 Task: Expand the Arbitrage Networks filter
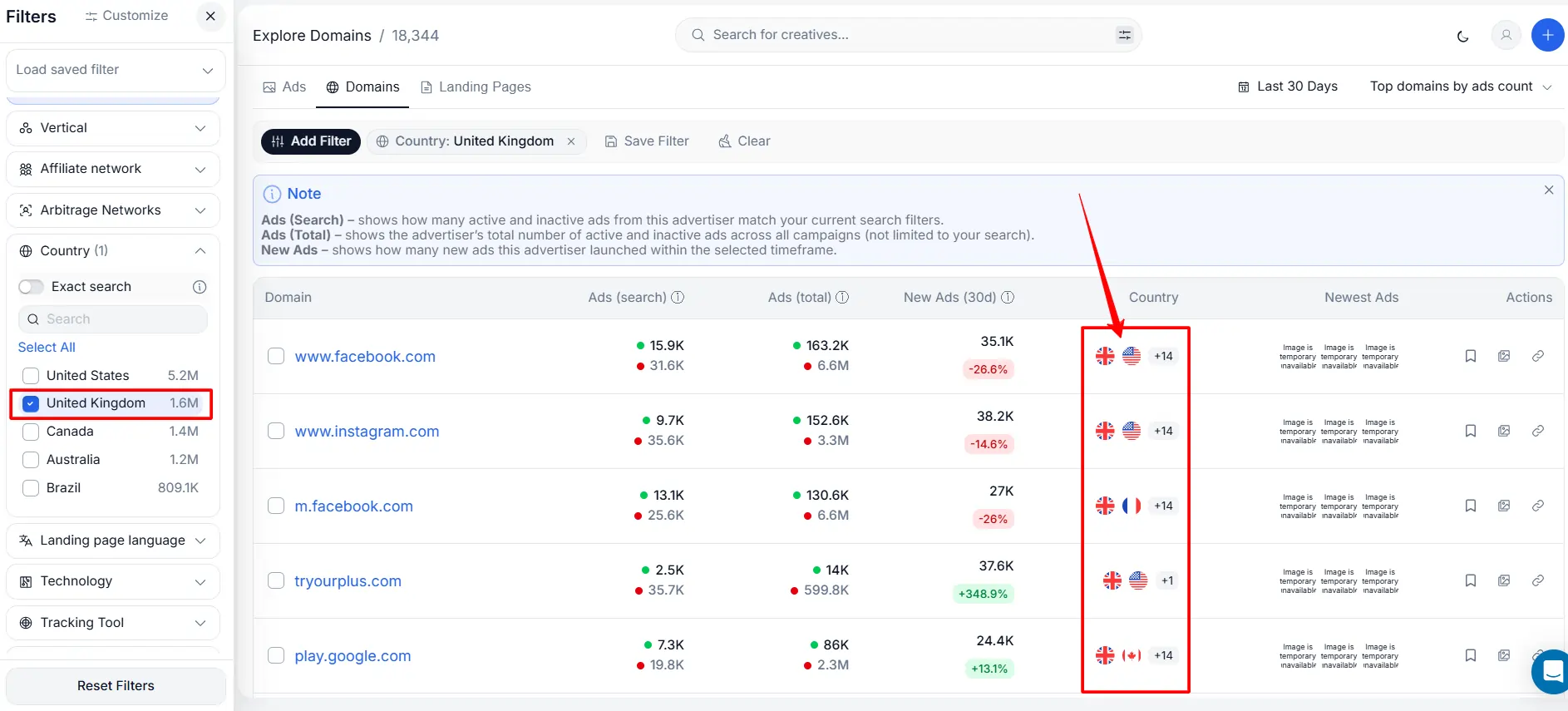(113, 210)
